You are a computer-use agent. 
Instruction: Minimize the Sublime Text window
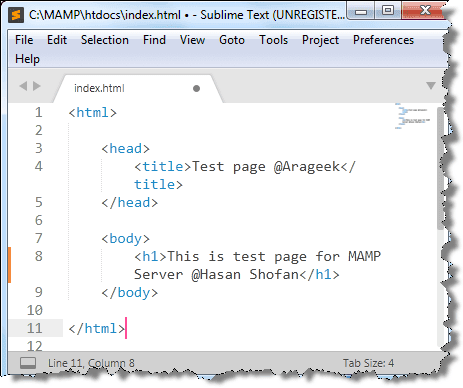pyautogui.click(x=361, y=12)
